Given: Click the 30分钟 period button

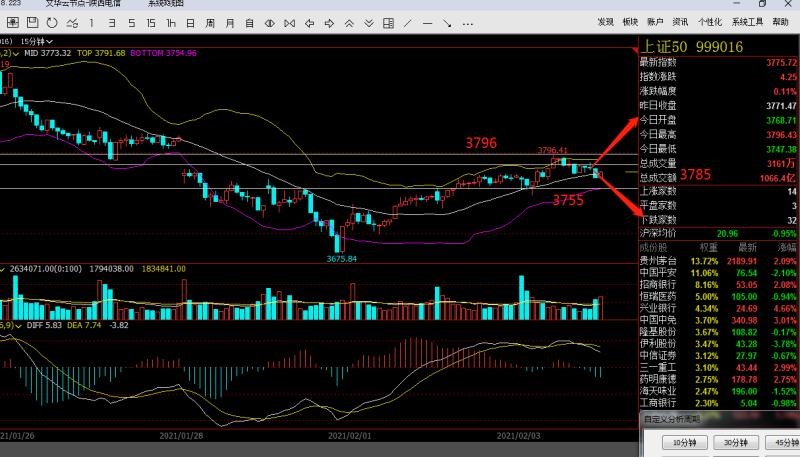Looking at the screenshot, I should click(x=735, y=442).
